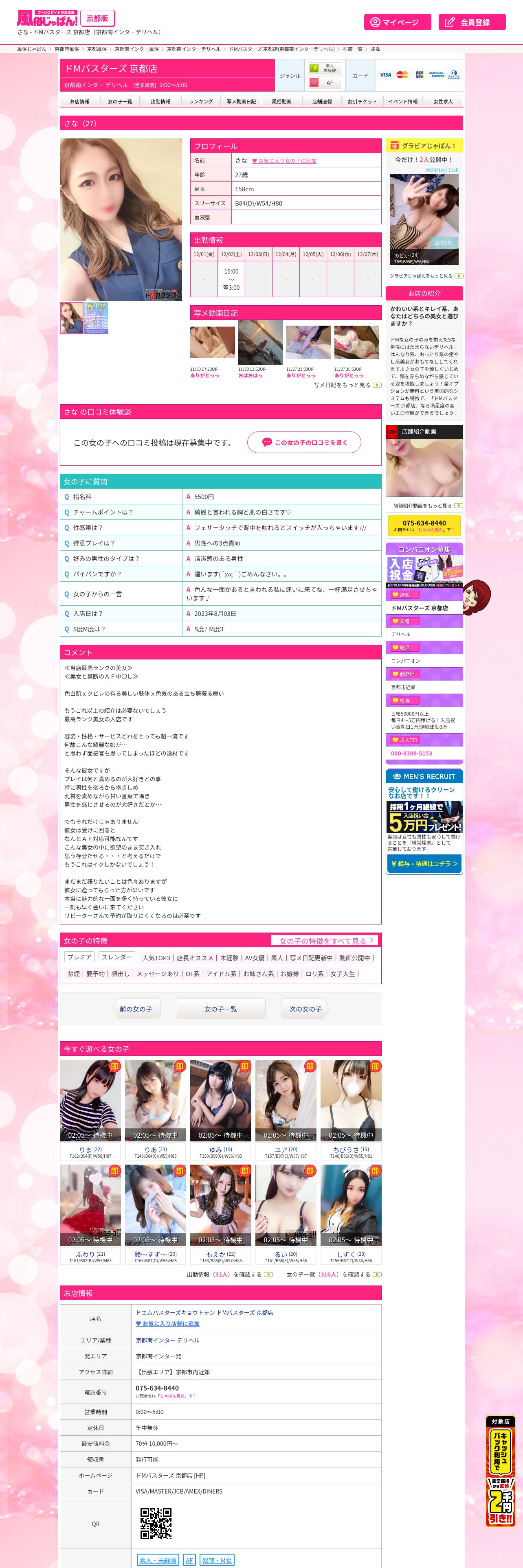The image size is (523, 1568).
Task: Click the キャッシュバック 2千円引き banner
Action: point(501,1472)
